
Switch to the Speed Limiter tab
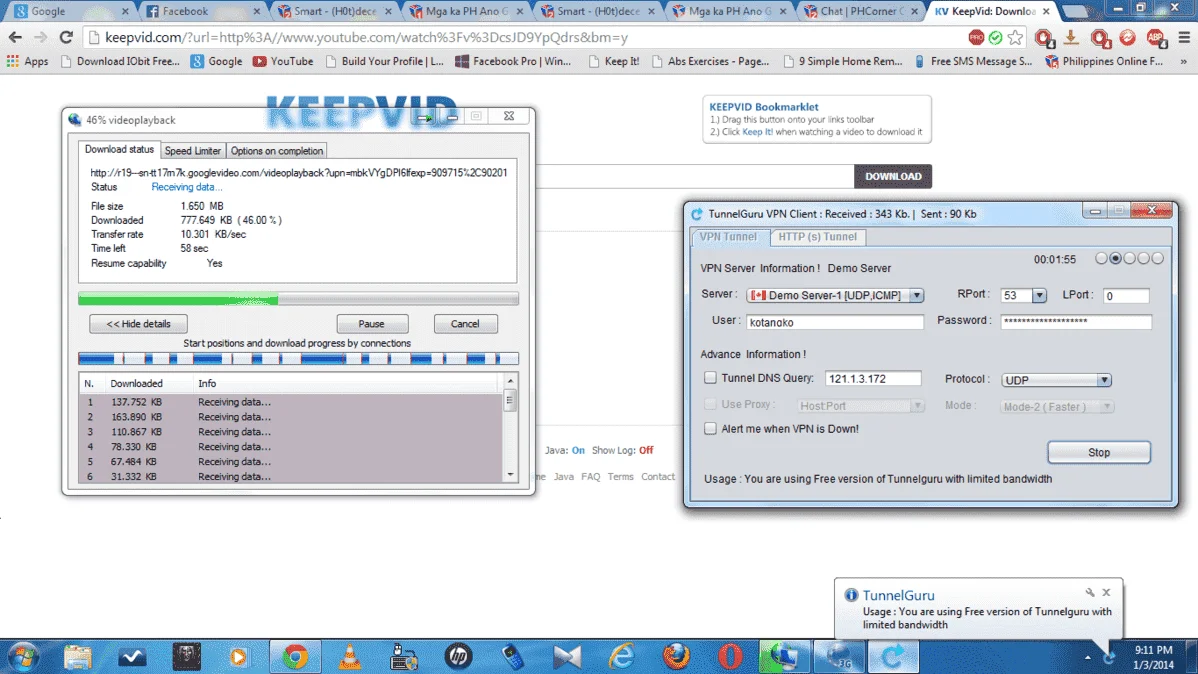point(193,151)
